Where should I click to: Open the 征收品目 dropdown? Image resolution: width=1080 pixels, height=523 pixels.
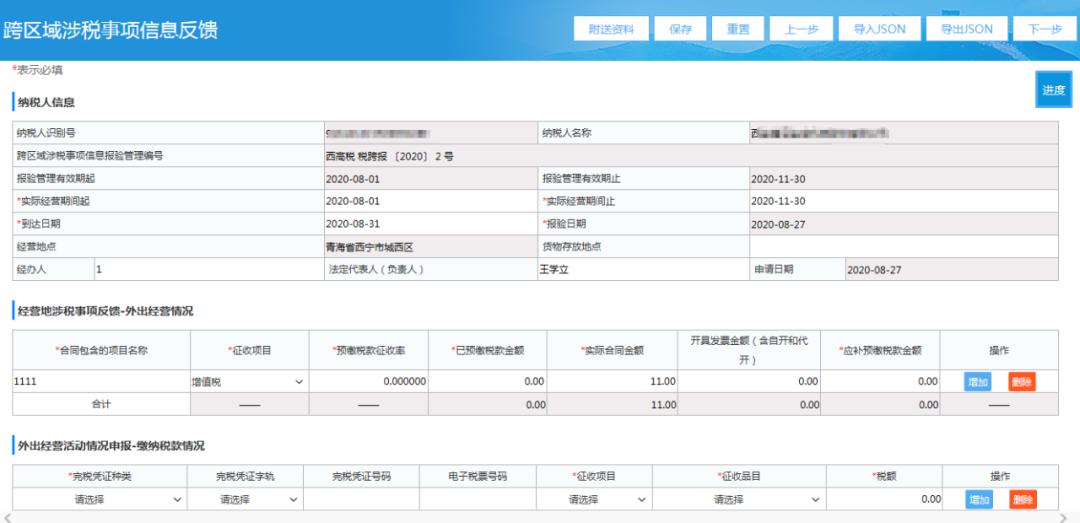click(738, 500)
